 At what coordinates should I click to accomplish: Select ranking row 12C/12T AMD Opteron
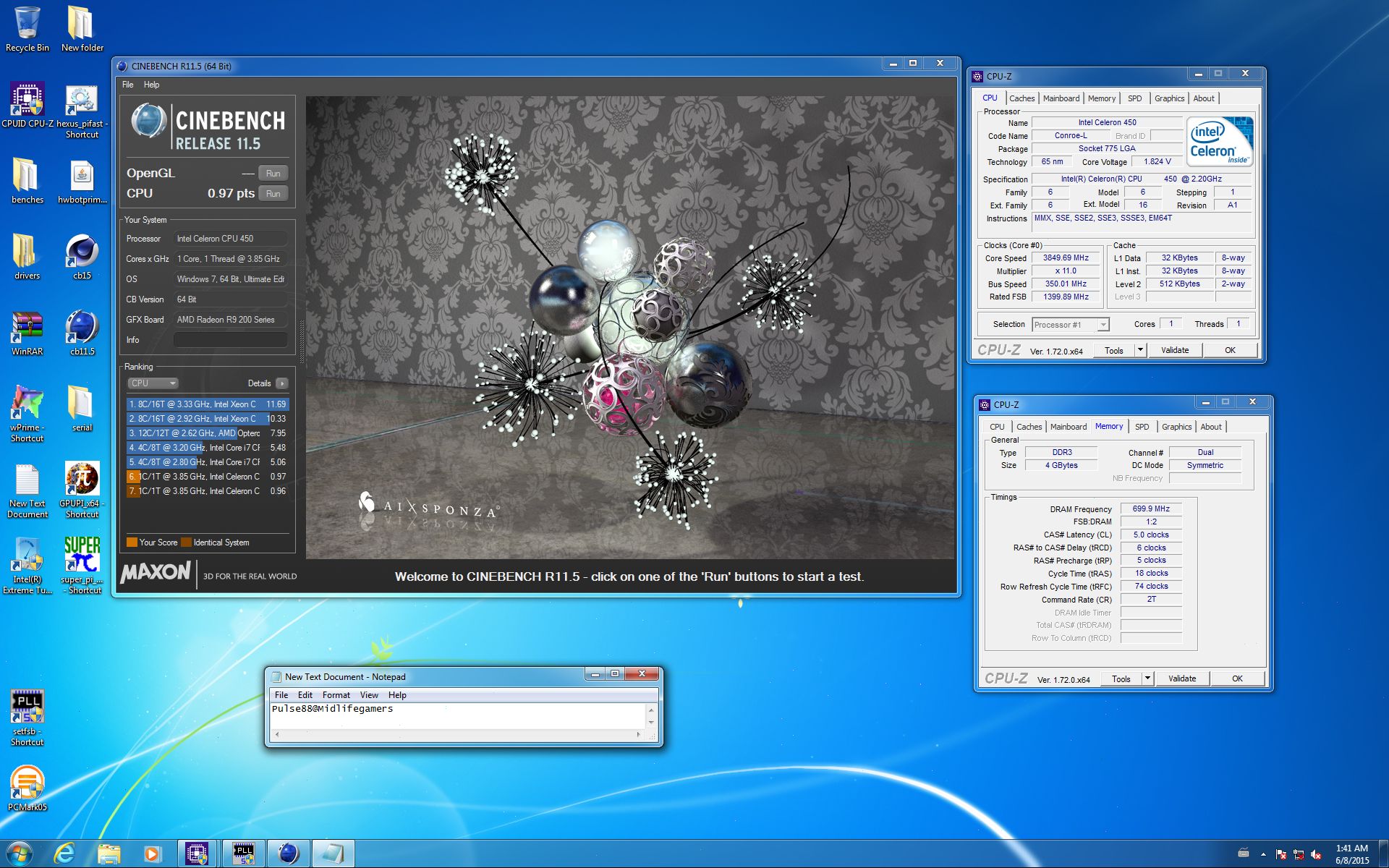pos(208,433)
